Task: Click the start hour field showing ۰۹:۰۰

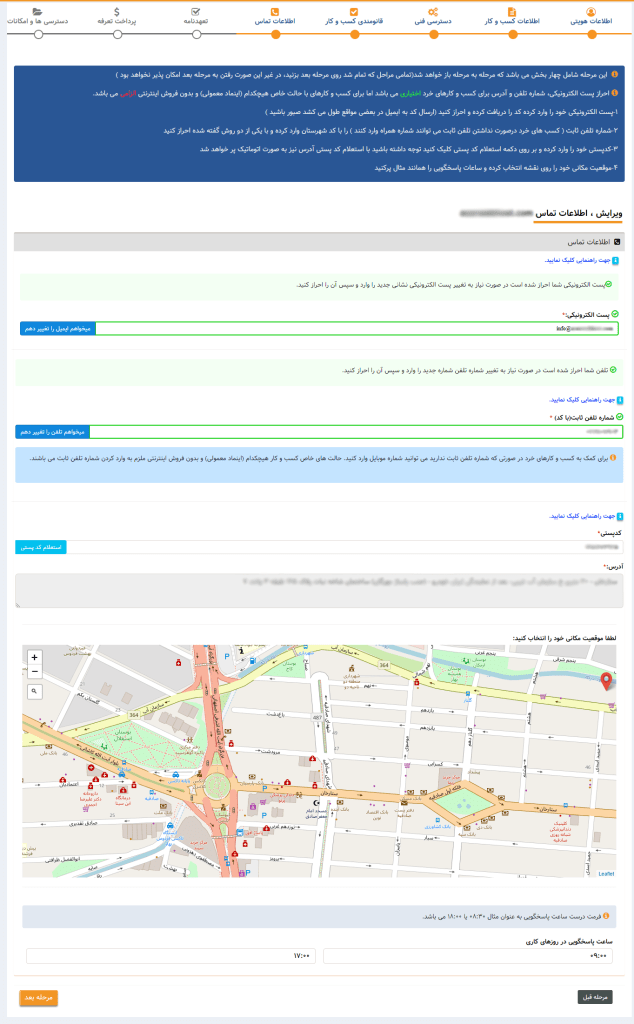Action: pos(468,956)
